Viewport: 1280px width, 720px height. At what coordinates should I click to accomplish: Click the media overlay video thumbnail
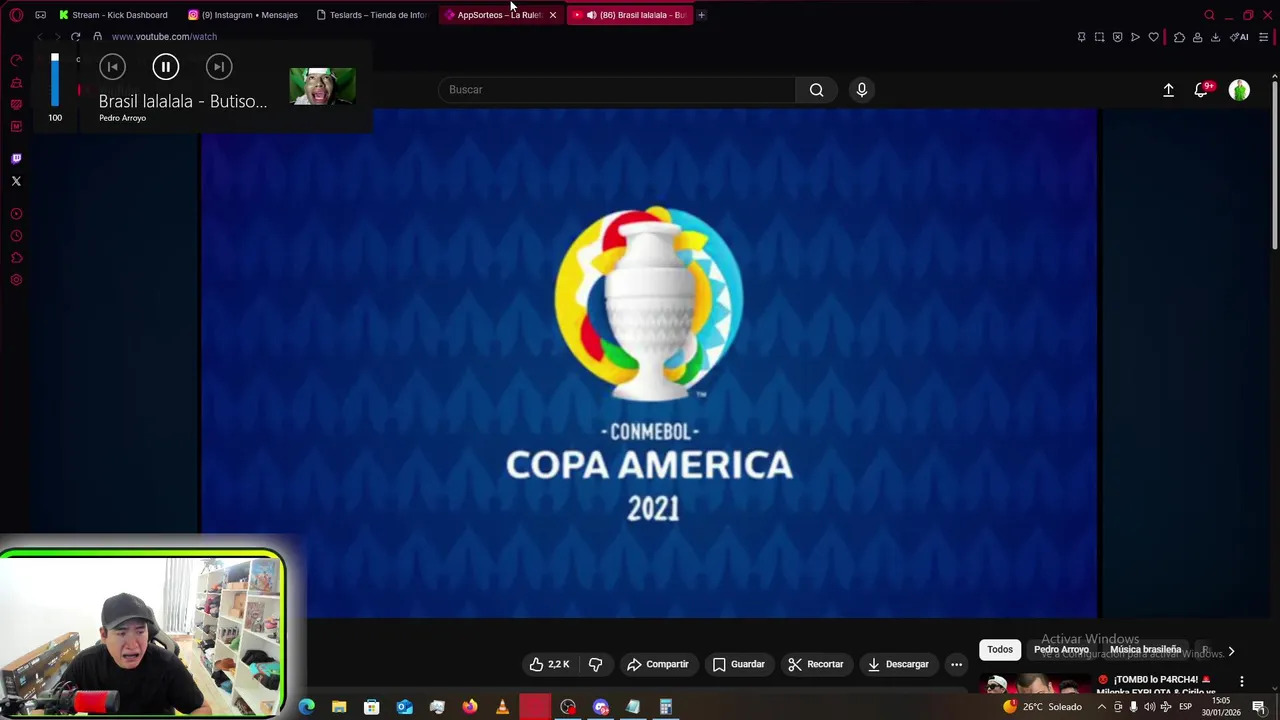(x=322, y=87)
